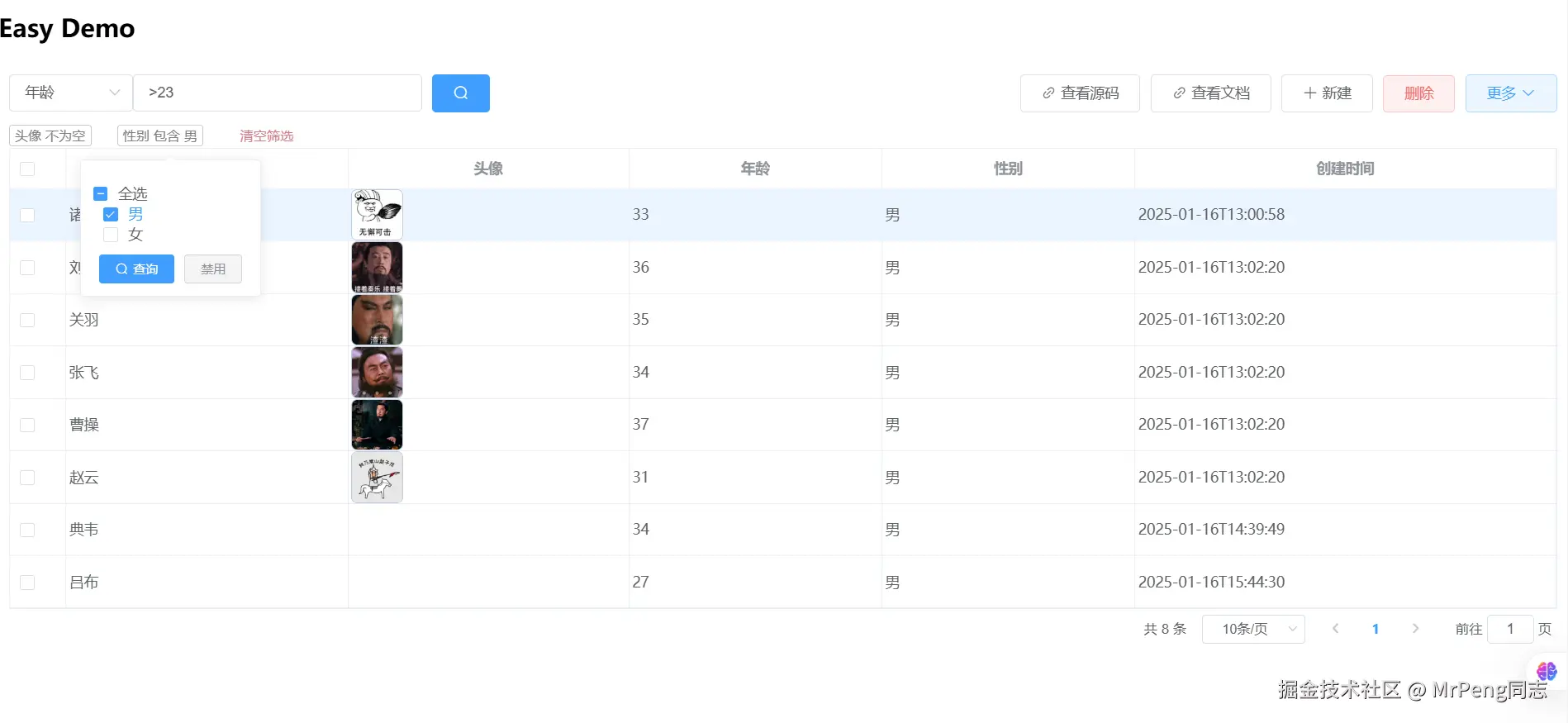Open the 10条/页 page size dropdown
The height and width of the screenshot is (723, 1568).
click(x=1253, y=629)
